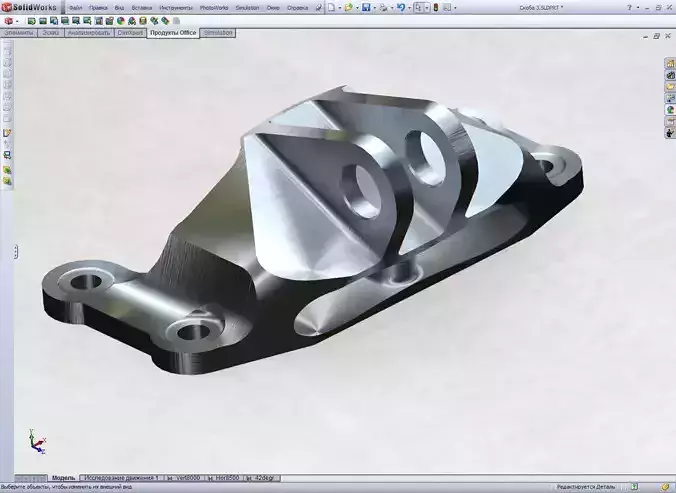Image resolution: width=676 pixels, height=493 pixels.
Task: Switch to the Эскиз tab
Action: (51, 33)
